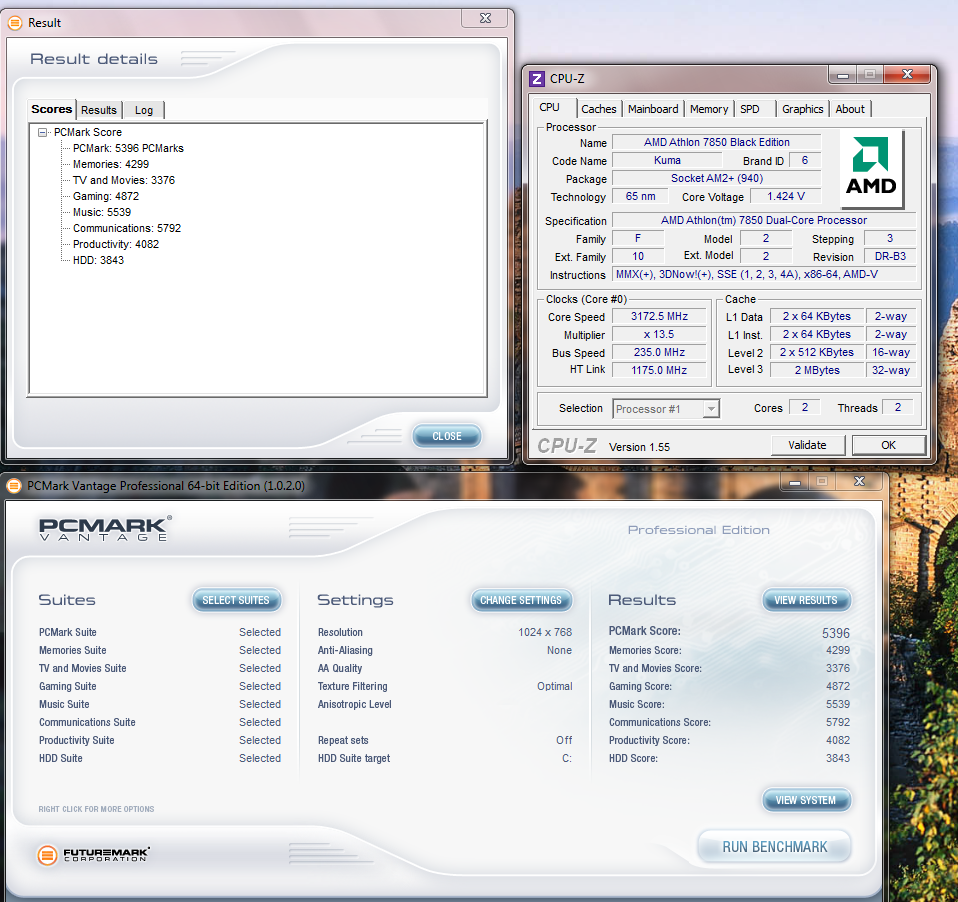Select 'PCMark: 5396 PCMarks' tree row
This screenshot has height=902, width=958.
pos(128,148)
